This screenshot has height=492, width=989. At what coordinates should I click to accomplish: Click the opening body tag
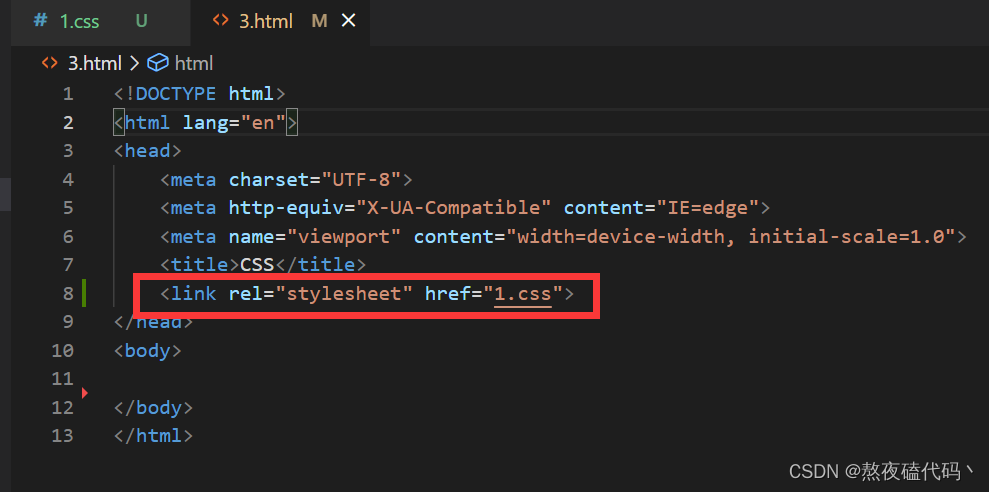click(148, 350)
